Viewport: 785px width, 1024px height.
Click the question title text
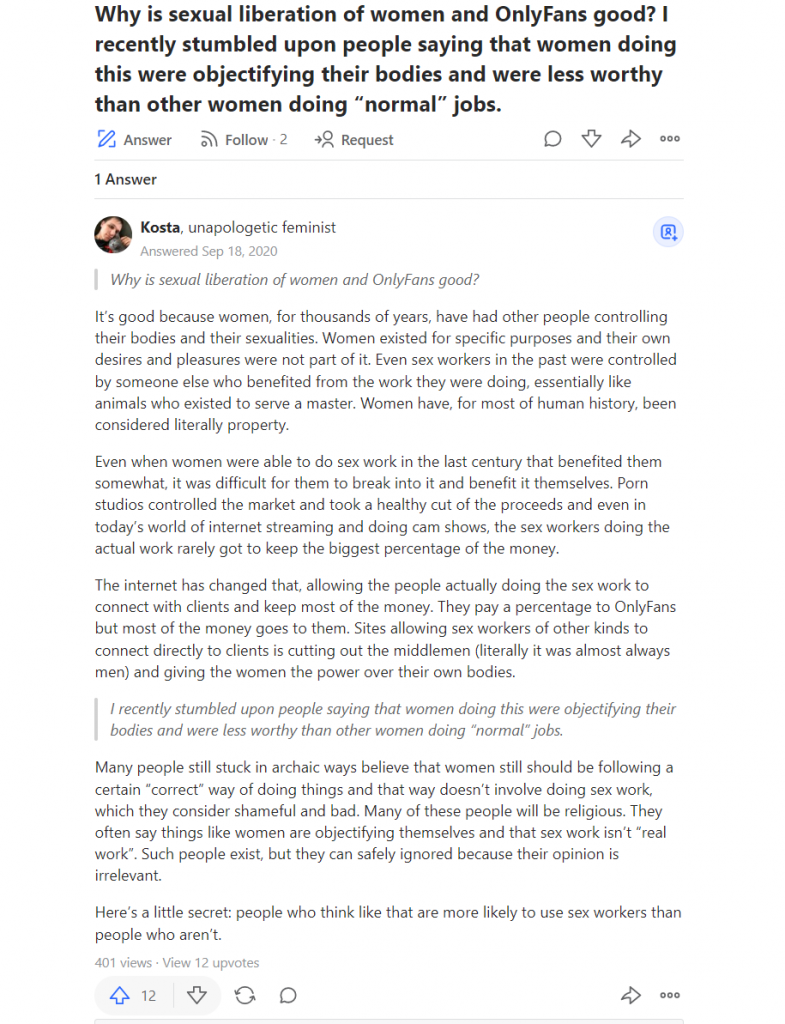pos(385,59)
